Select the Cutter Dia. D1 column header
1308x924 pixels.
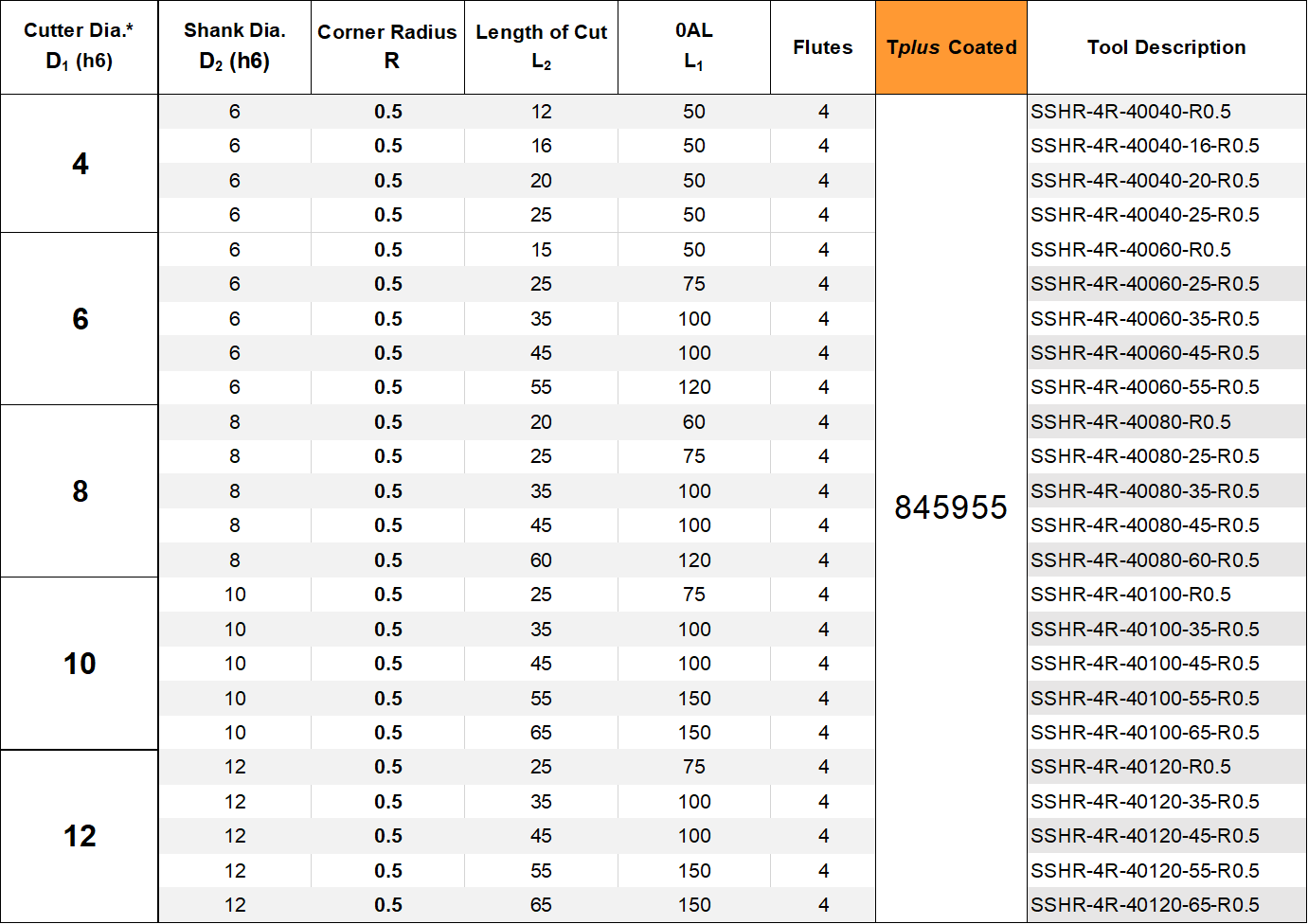(x=79, y=46)
